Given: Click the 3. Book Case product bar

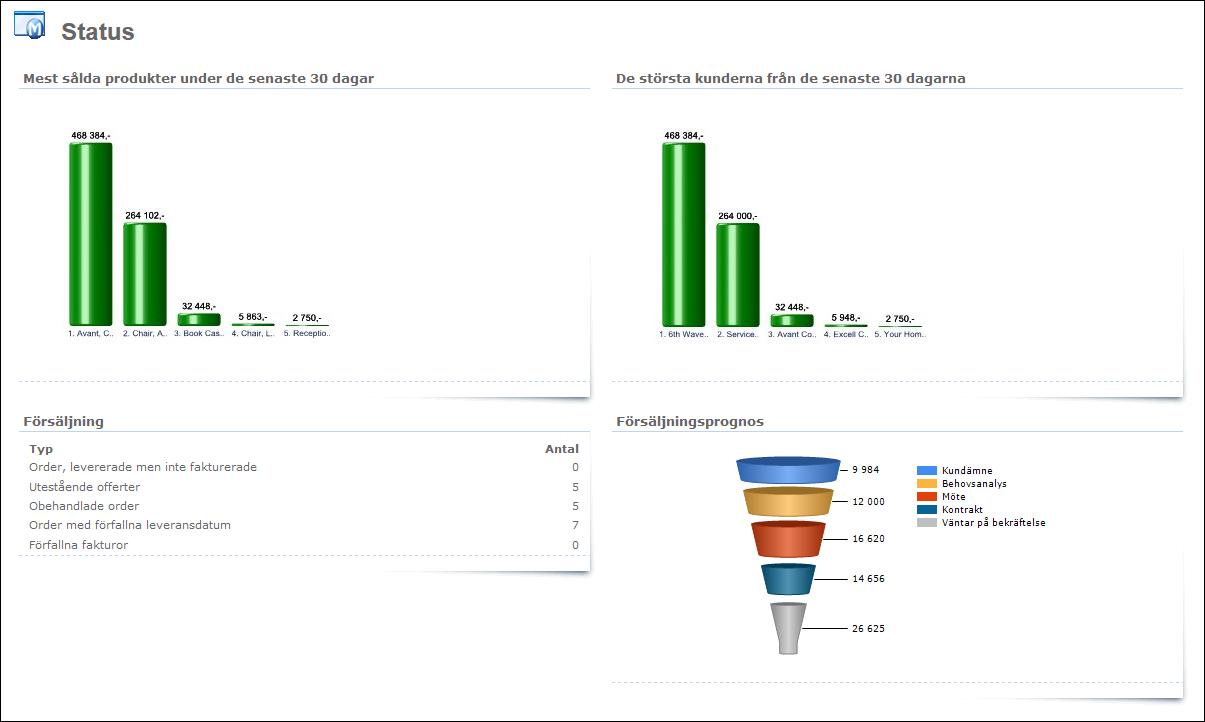Looking at the screenshot, I should point(199,319).
